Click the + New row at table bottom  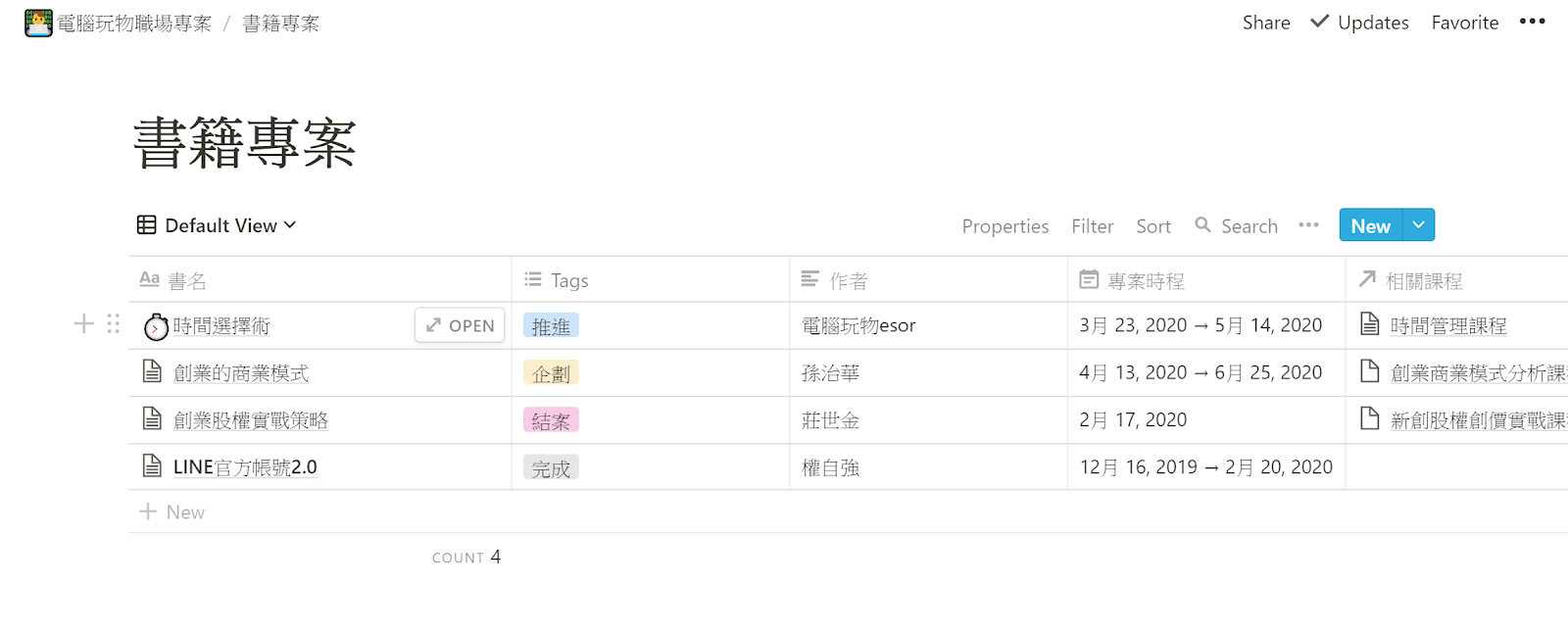click(172, 512)
